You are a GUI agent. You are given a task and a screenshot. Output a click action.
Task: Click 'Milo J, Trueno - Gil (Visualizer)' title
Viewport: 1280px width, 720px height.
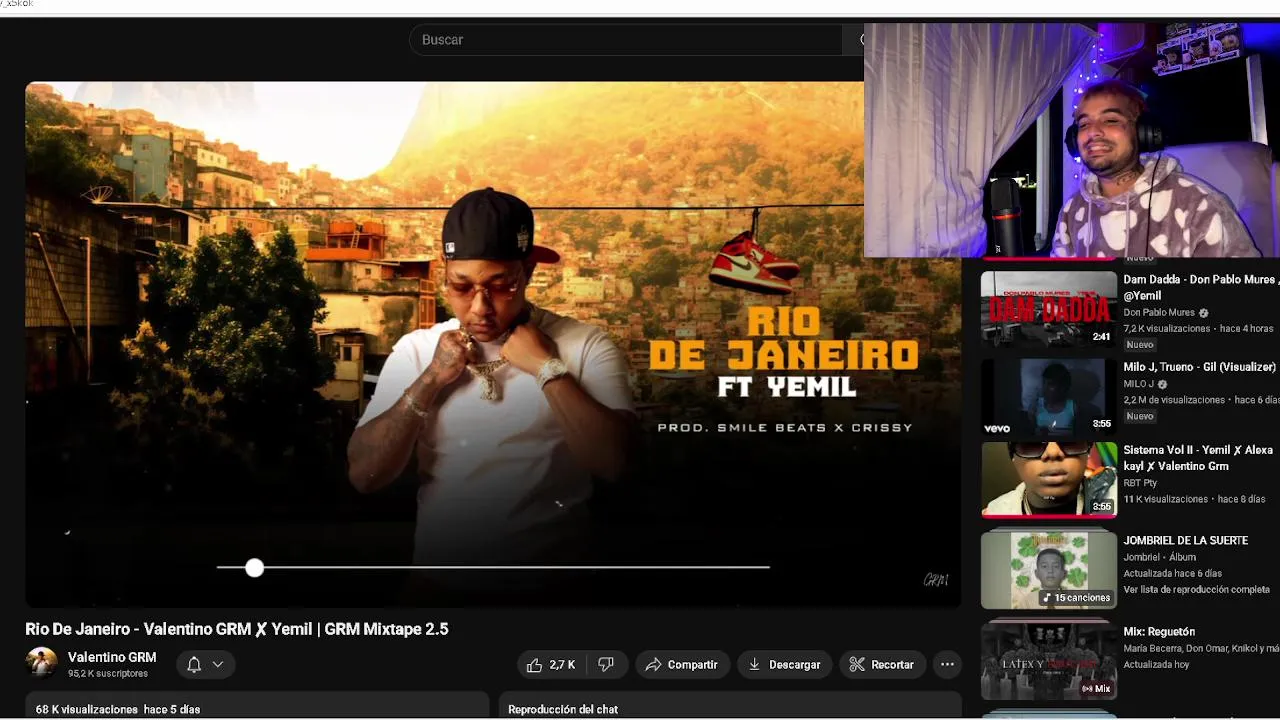[x=1199, y=367]
